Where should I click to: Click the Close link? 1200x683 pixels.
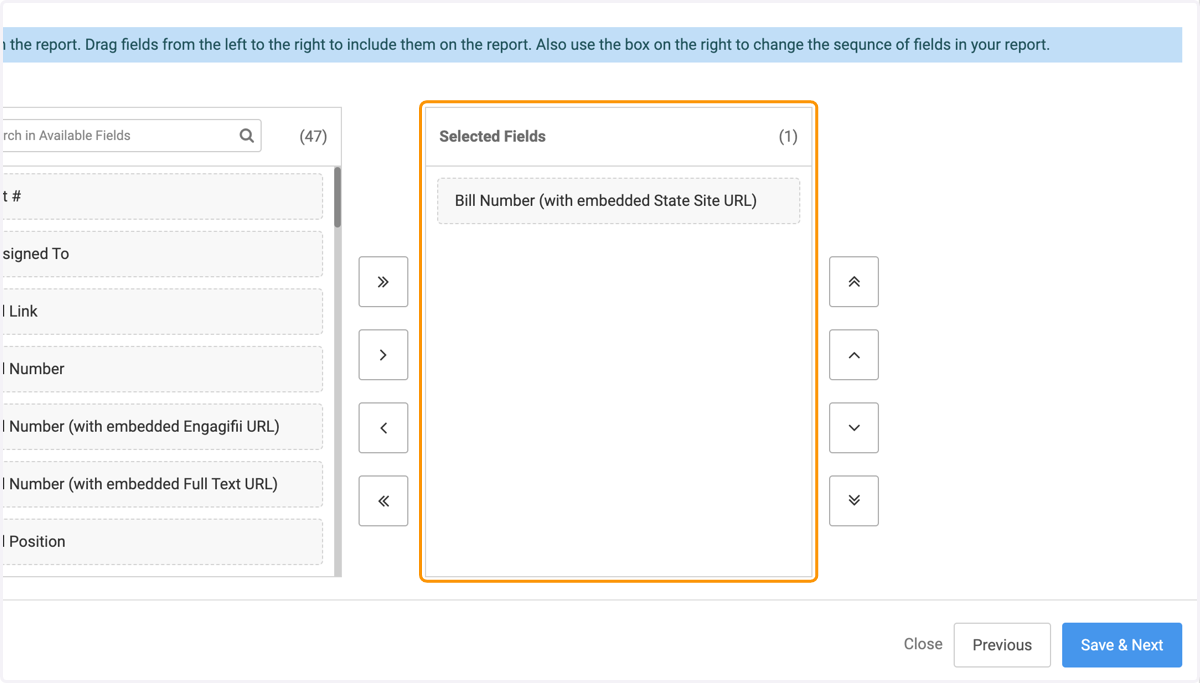click(923, 644)
